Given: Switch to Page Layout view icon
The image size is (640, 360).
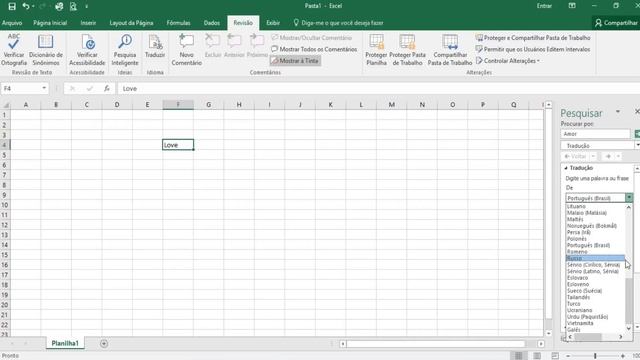Looking at the screenshot, I should [x=537, y=356].
